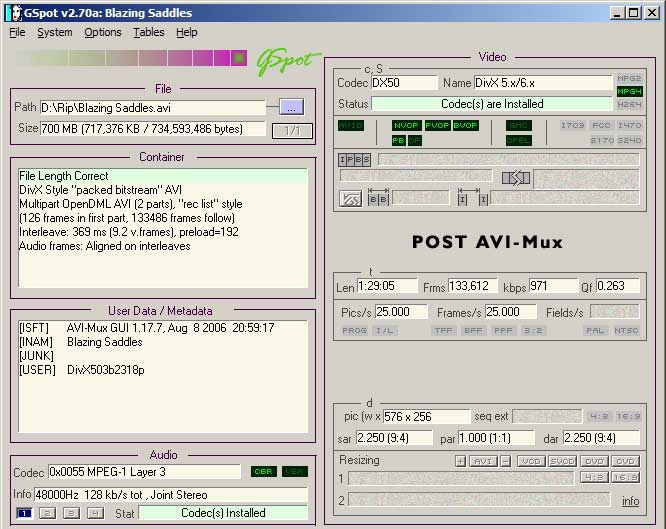This screenshot has height=529, width=666.
Task: Click the audio codec field MPEG-1 Layer 3
Action: point(144,472)
